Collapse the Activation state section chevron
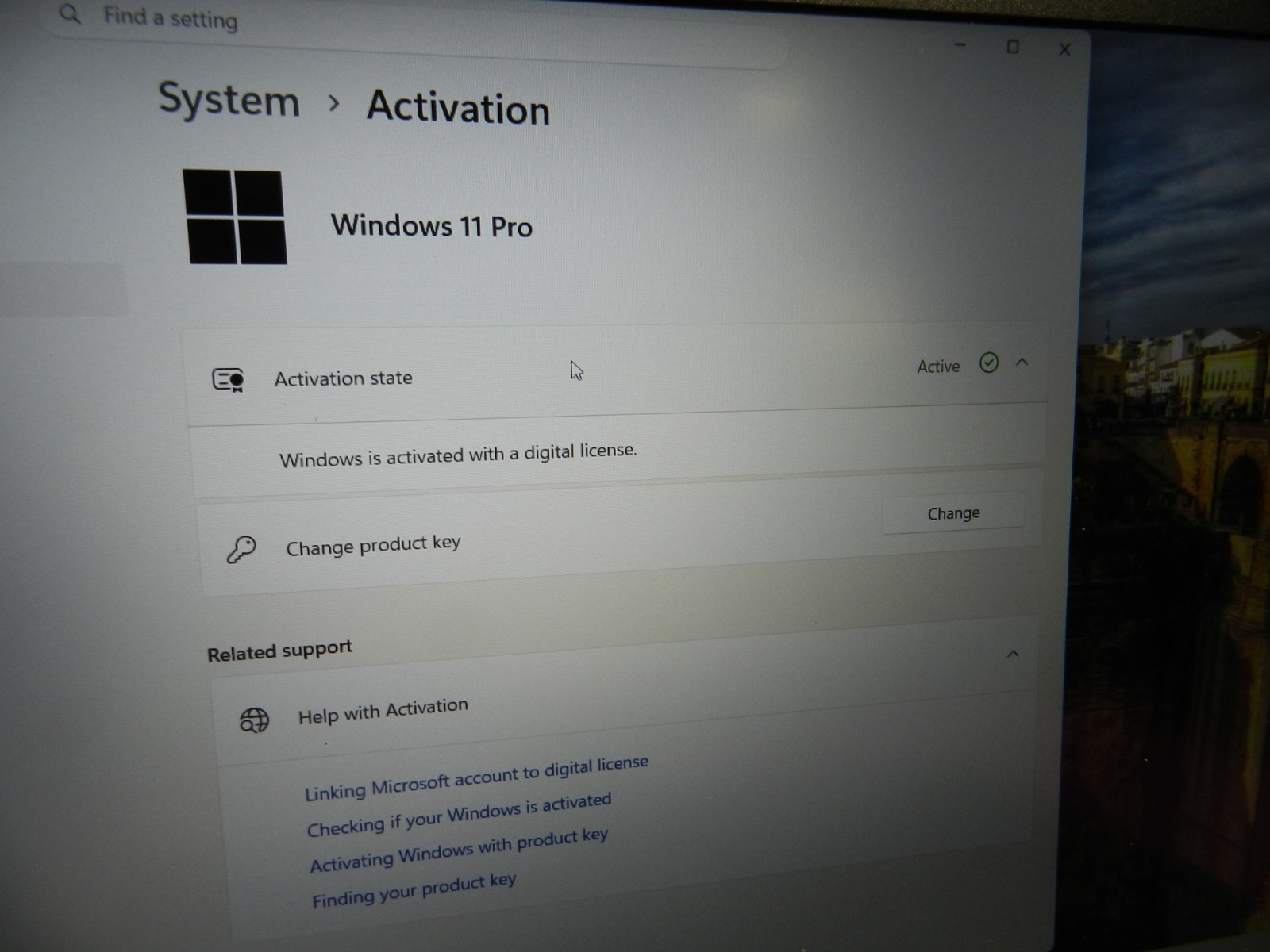The image size is (1270, 952). [x=1022, y=363]
